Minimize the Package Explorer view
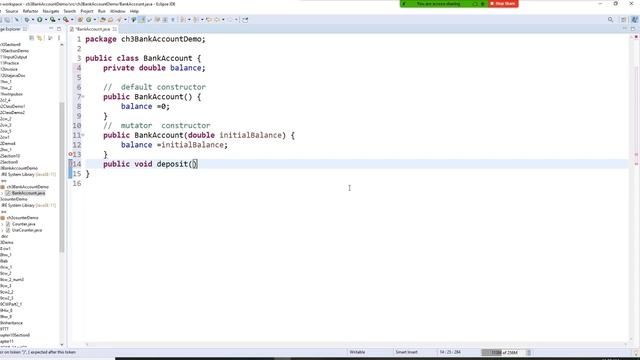Viewport: 640px width, 360px height. 51,29
